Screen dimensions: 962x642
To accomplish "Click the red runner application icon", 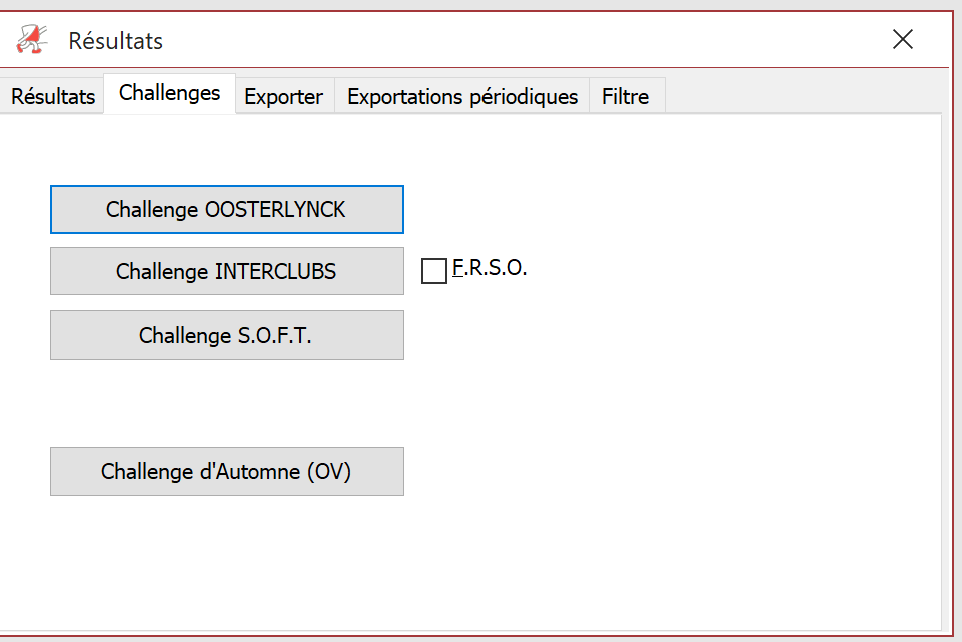I will (x=32, y=39).
